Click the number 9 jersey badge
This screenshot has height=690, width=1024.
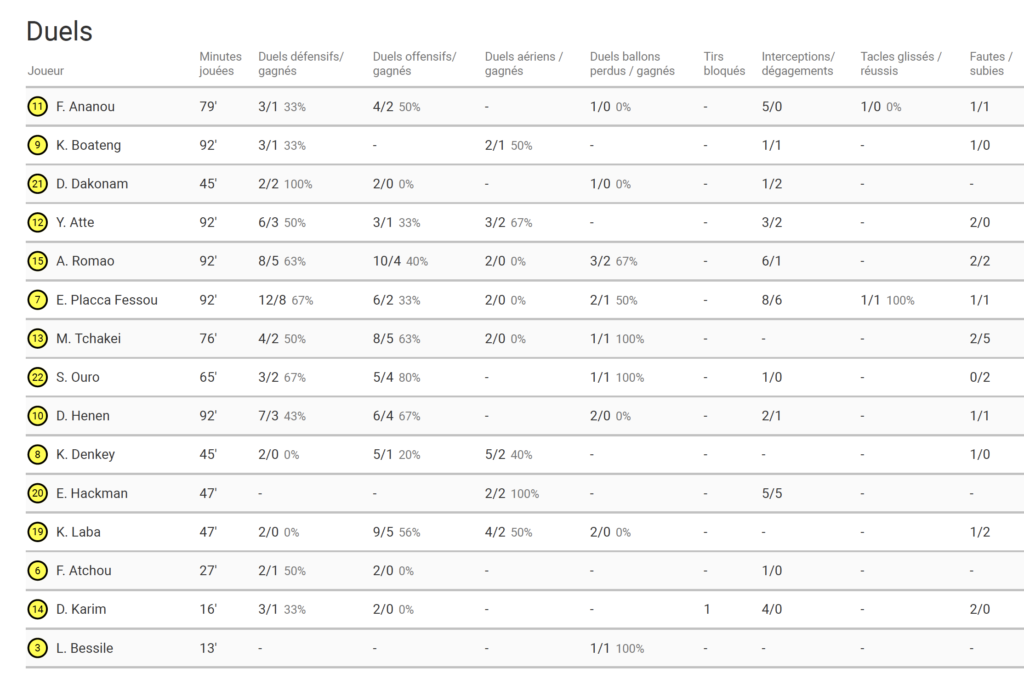click(37, 145)
